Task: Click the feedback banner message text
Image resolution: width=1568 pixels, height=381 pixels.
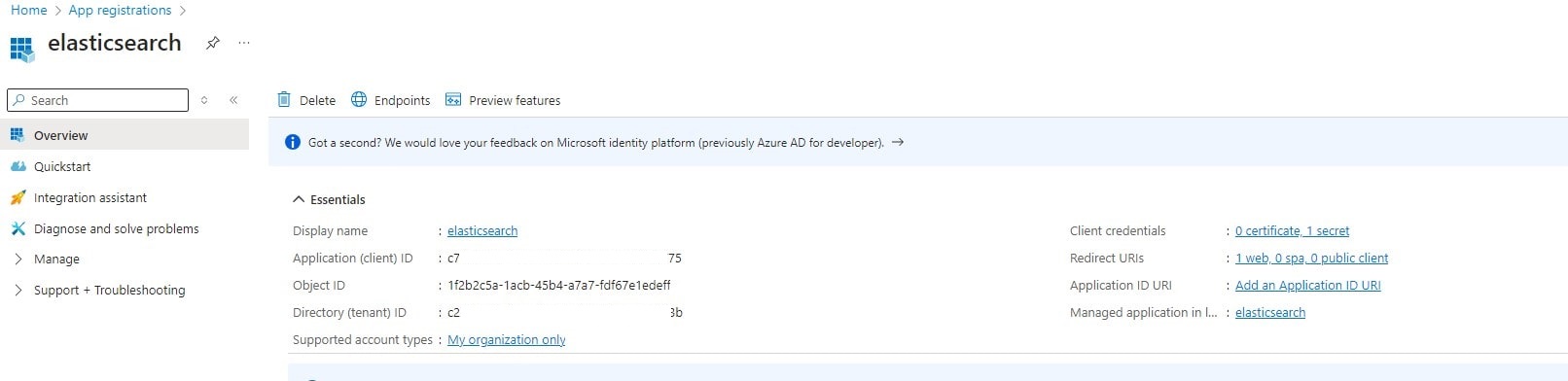Action: tap(596, 142)
